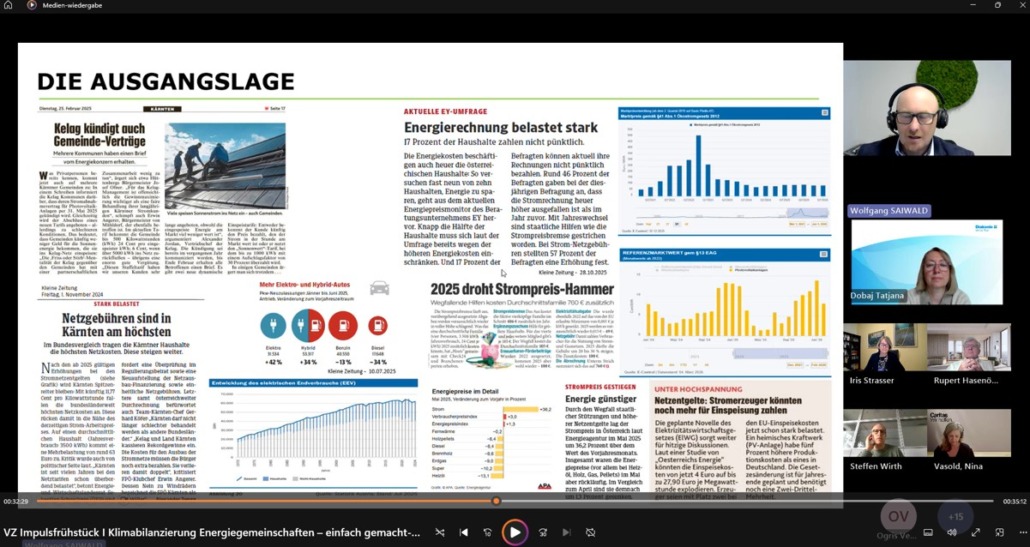Toggle repeat mode
This screenshot has width=1030, height=547.
(591, 533)
